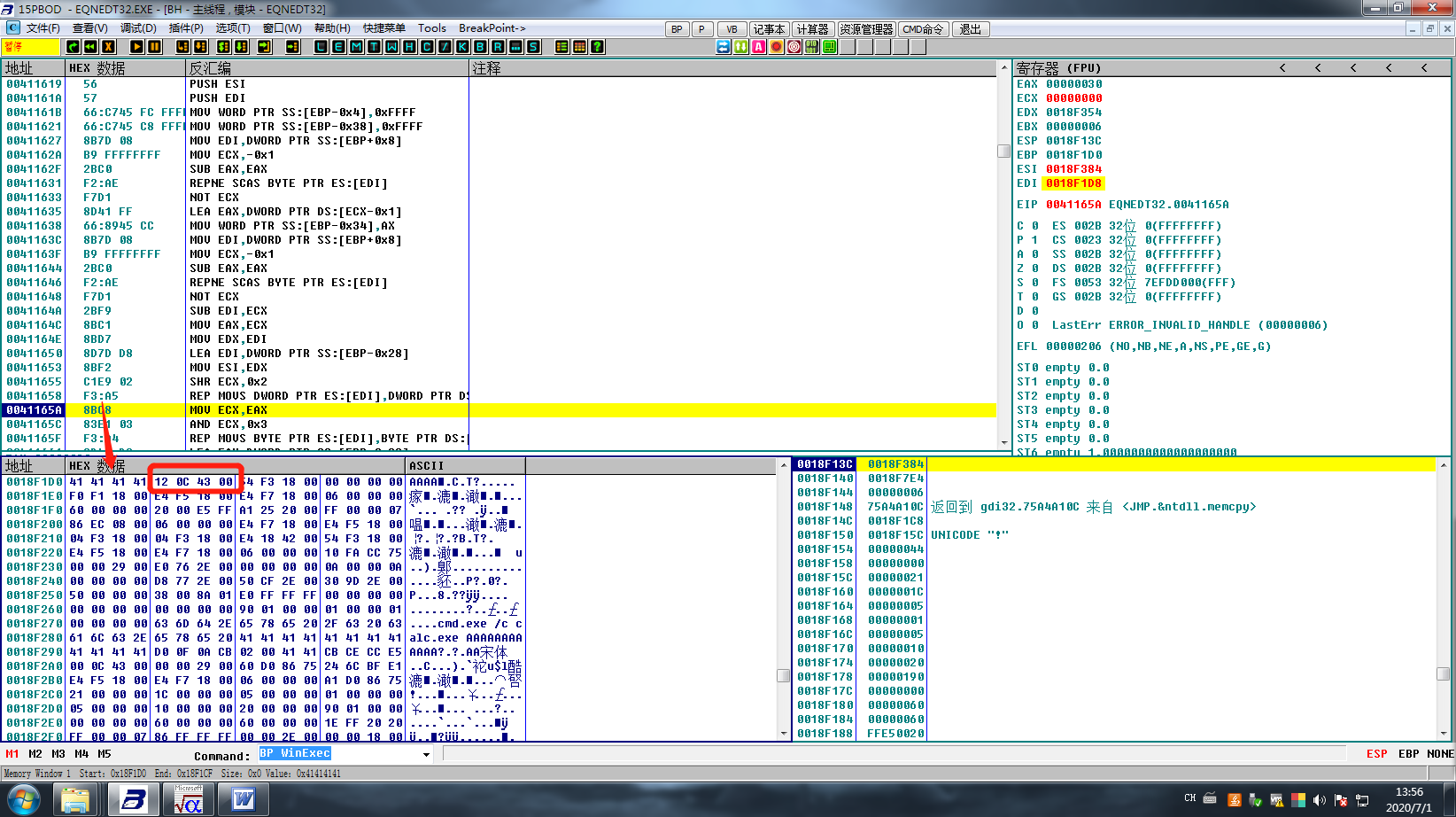Click the rewind (double left arrow) toolbar icon
This screenshot has height=817, width=1456.
click(91, 47)
